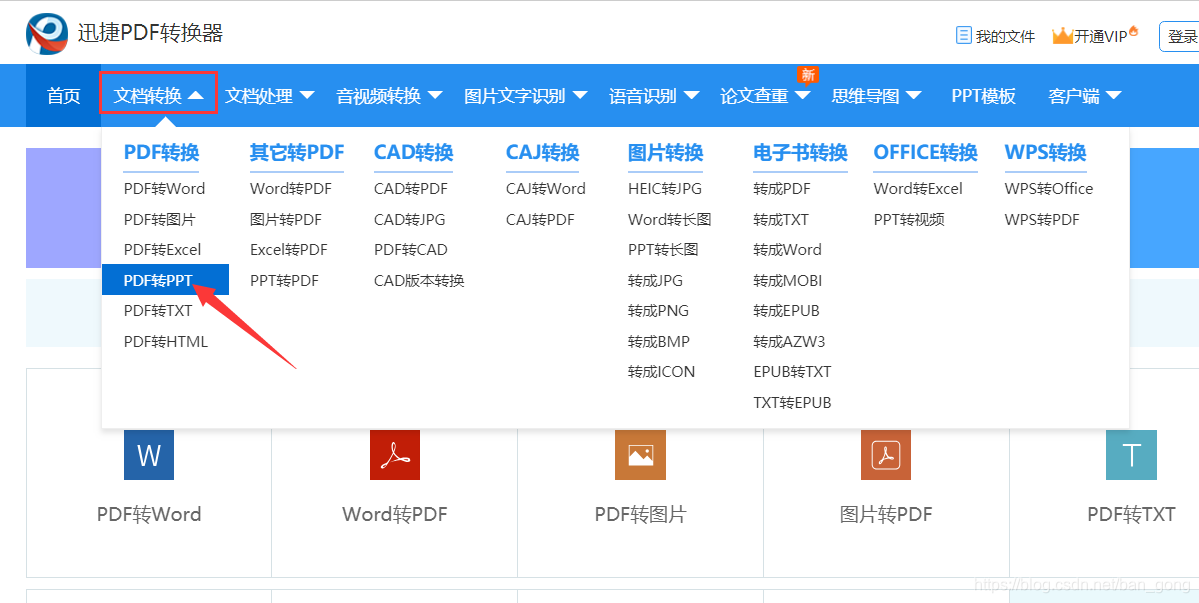Choose highlighted PDF转PPT menu entry
Viewport: 1199px width, 603px height.
pos(165,280)
